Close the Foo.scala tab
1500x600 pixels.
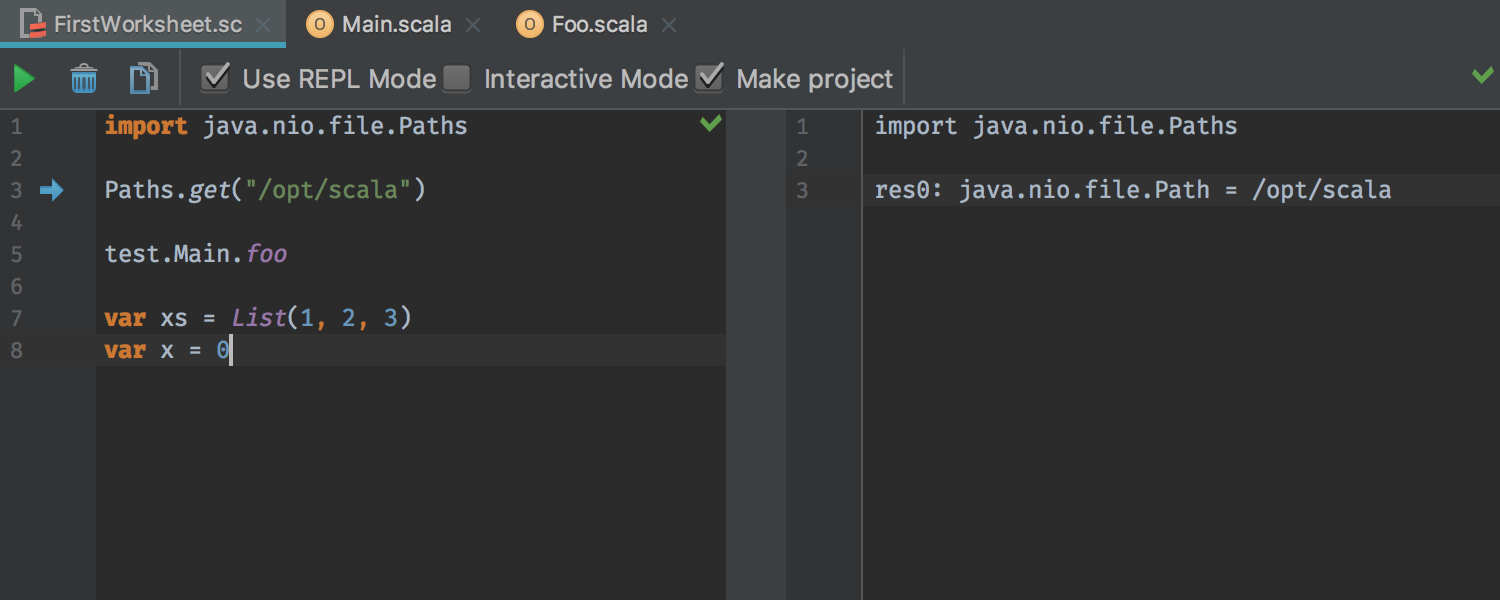click(669, 25)
